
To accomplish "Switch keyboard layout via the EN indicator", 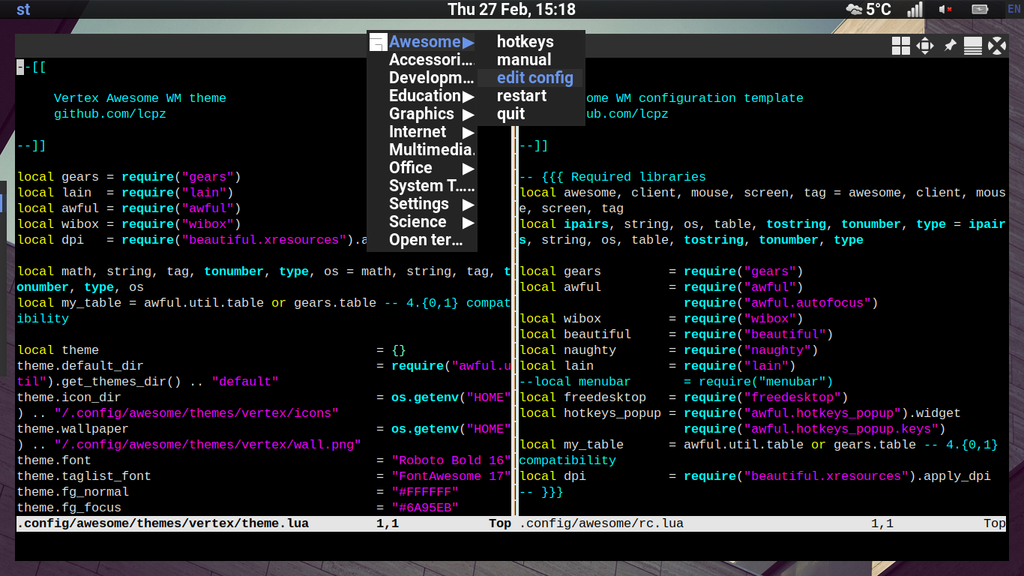I will (1014, 9).
